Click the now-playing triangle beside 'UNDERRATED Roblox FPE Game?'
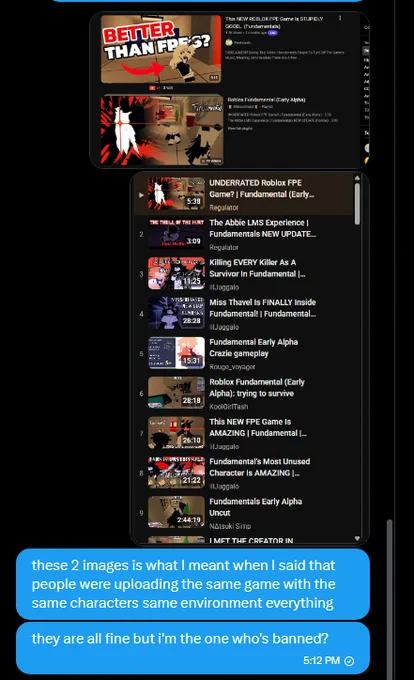The height and width of the screenshot is (680, 414). [141, 195]
